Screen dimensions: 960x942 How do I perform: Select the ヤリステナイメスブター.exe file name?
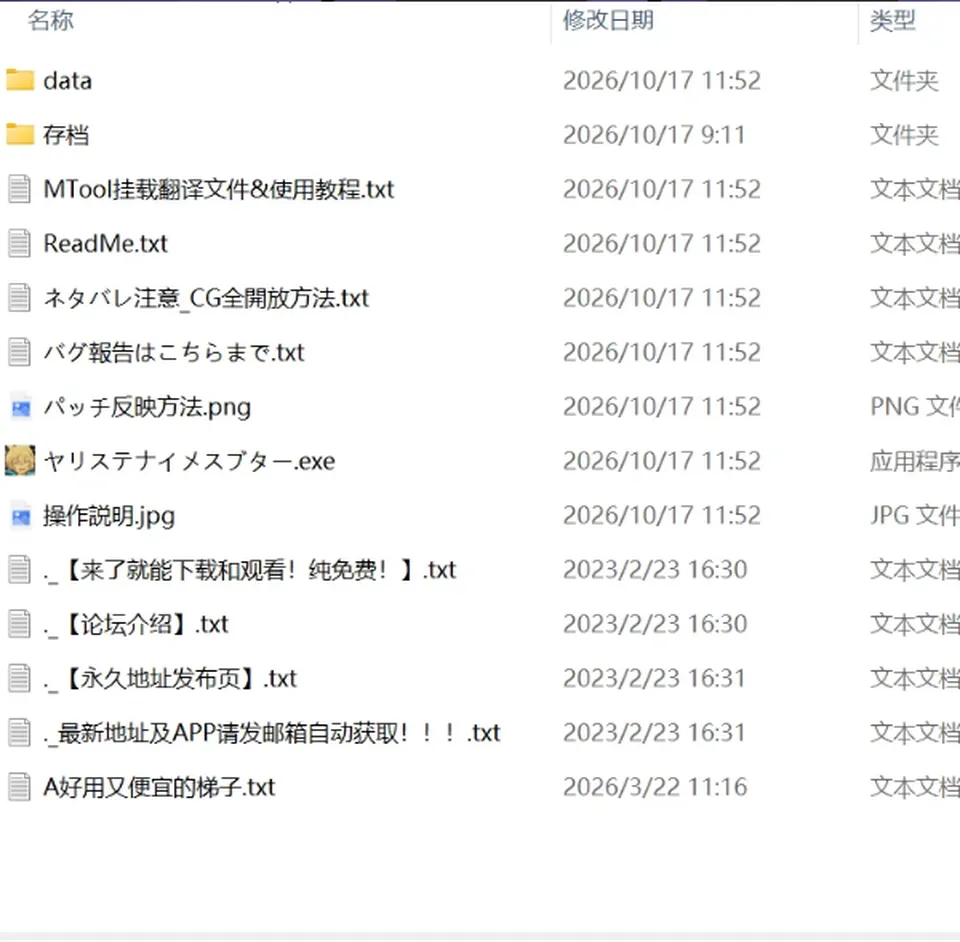(x=189, y=462)
